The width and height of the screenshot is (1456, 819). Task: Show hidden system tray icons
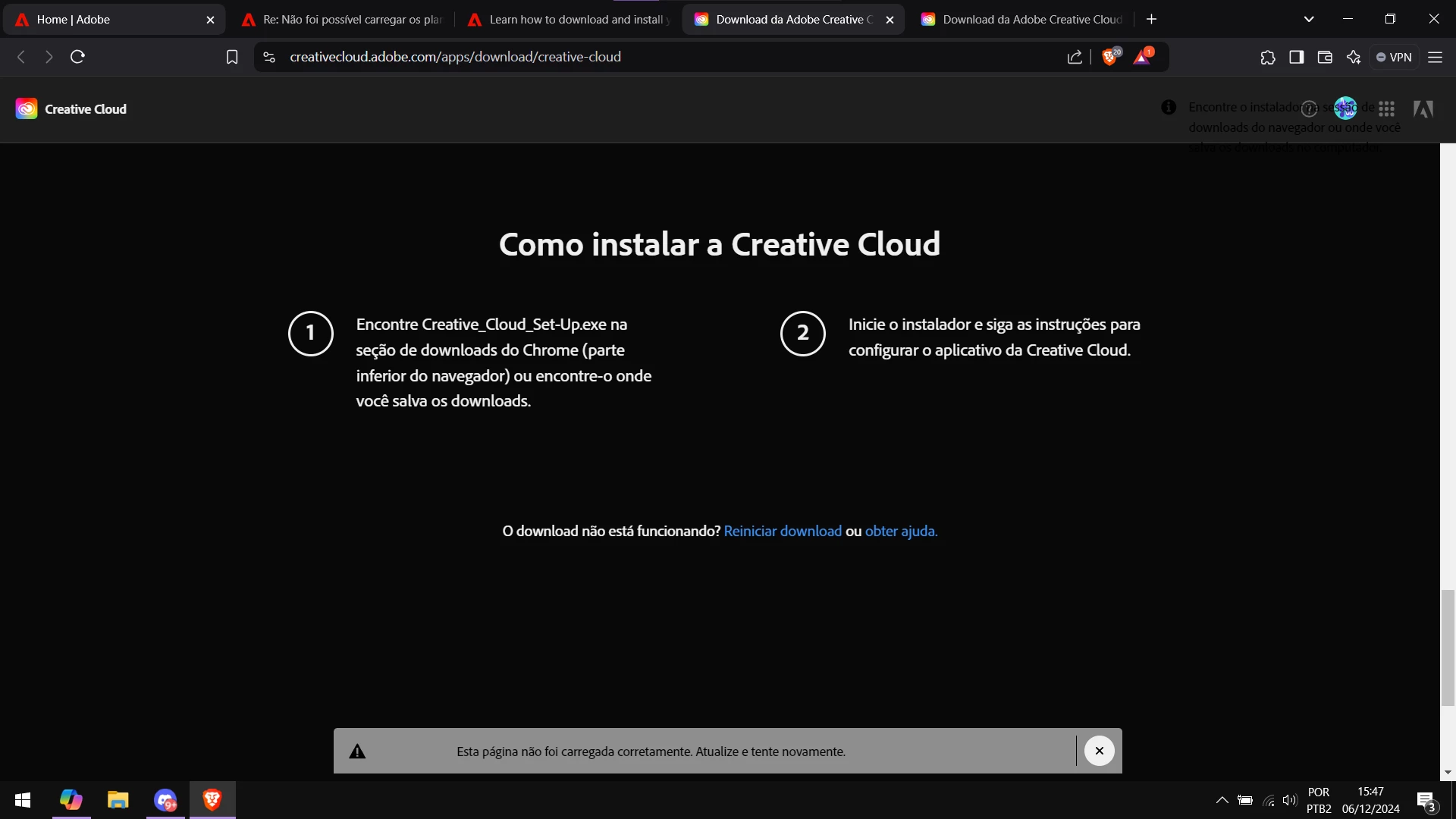point(1222,800)
